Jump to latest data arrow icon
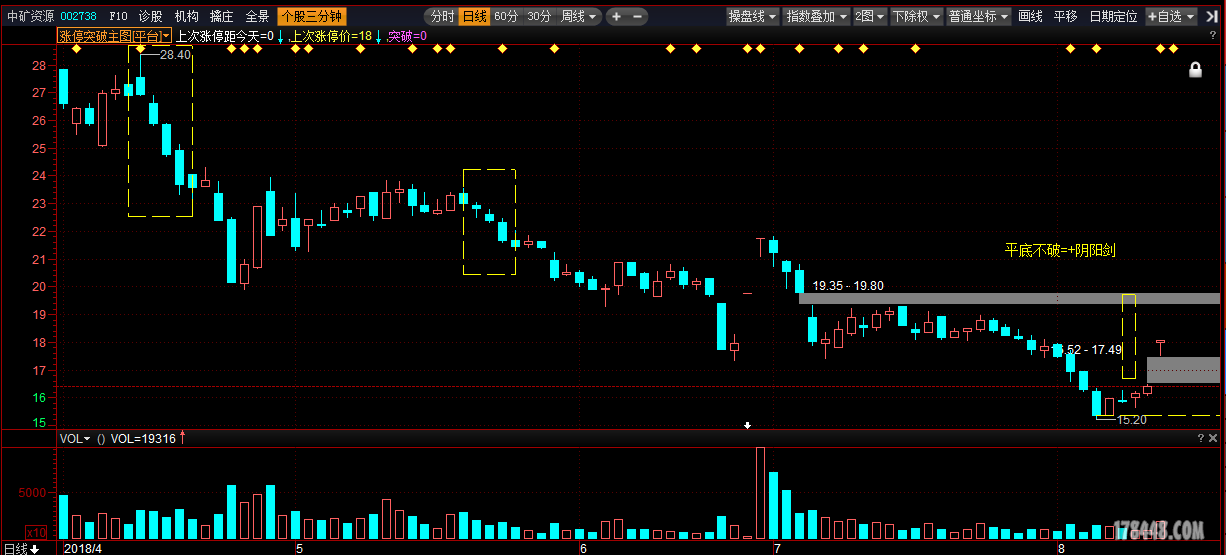Viewport: 1226px width, 555px height. pyautogui.click(x=1213, y=17)
